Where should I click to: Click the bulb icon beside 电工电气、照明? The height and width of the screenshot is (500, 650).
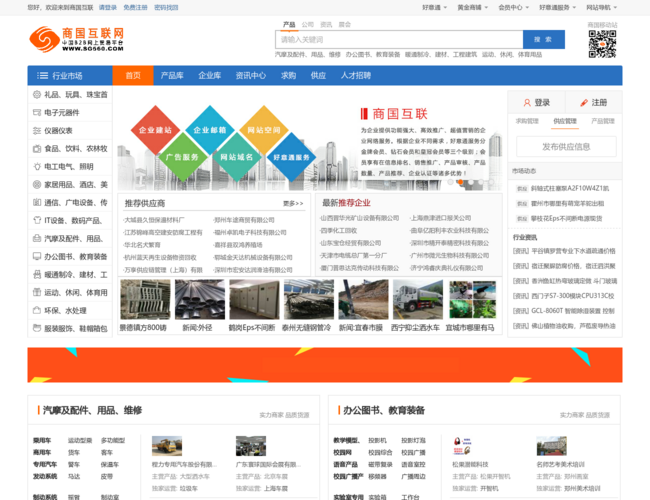click(37, 167)
